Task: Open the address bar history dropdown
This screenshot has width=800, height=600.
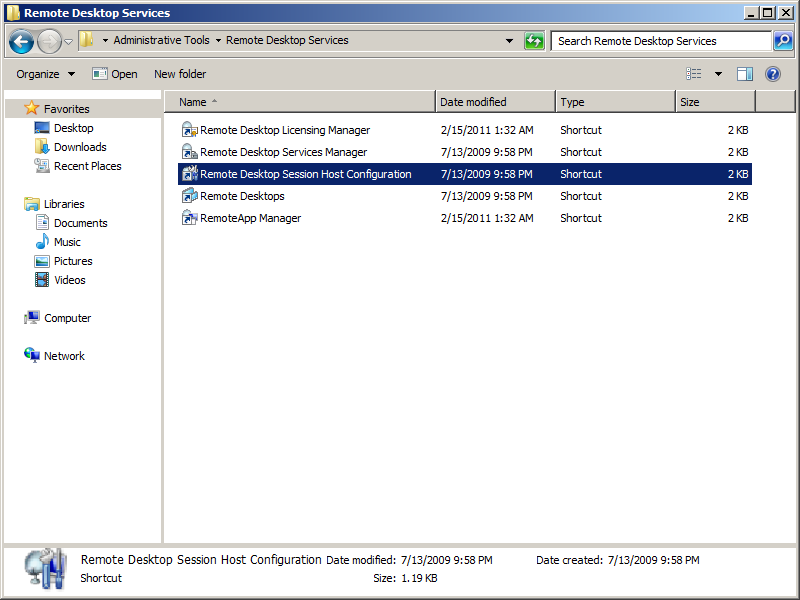Action: click(509, 41)
